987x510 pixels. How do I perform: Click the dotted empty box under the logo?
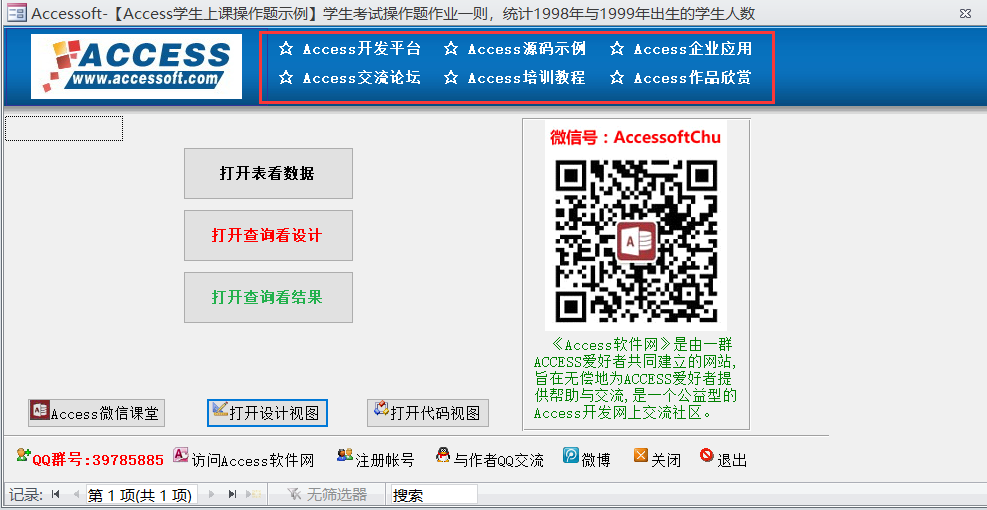coord(64,128)
